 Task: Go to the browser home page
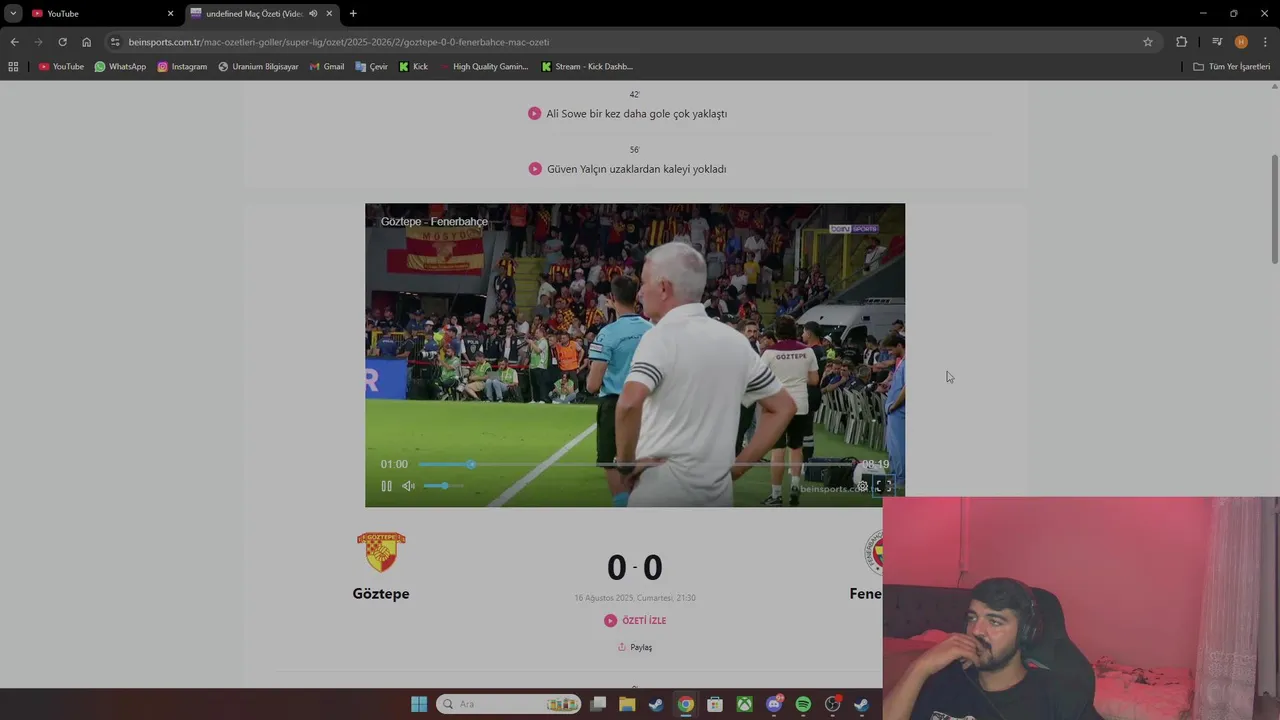click(x=86, y=42)
